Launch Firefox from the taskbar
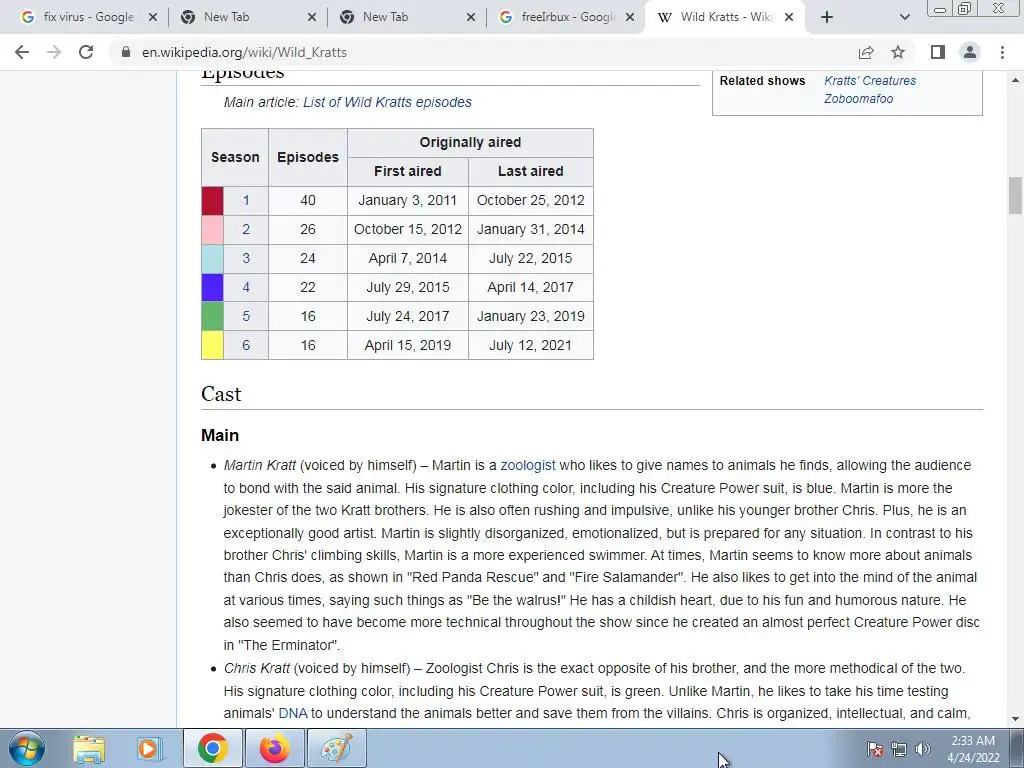This screenshot has height=768, width=1024. 274,748
